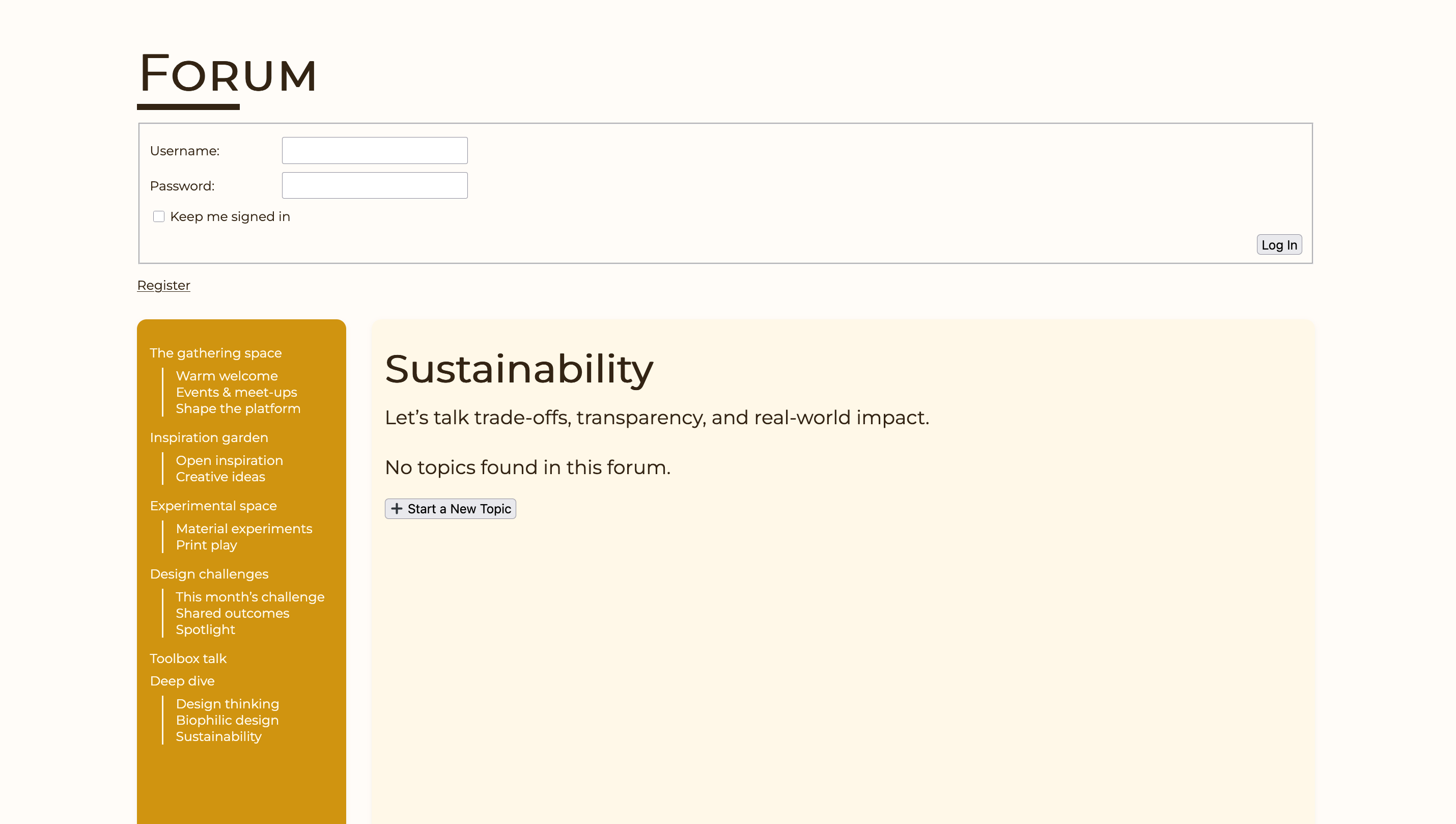The image size is (1456, 824).
Task: Select Shape the platform in sidebar
Action: pyautogui.click(x=238, y=408)
